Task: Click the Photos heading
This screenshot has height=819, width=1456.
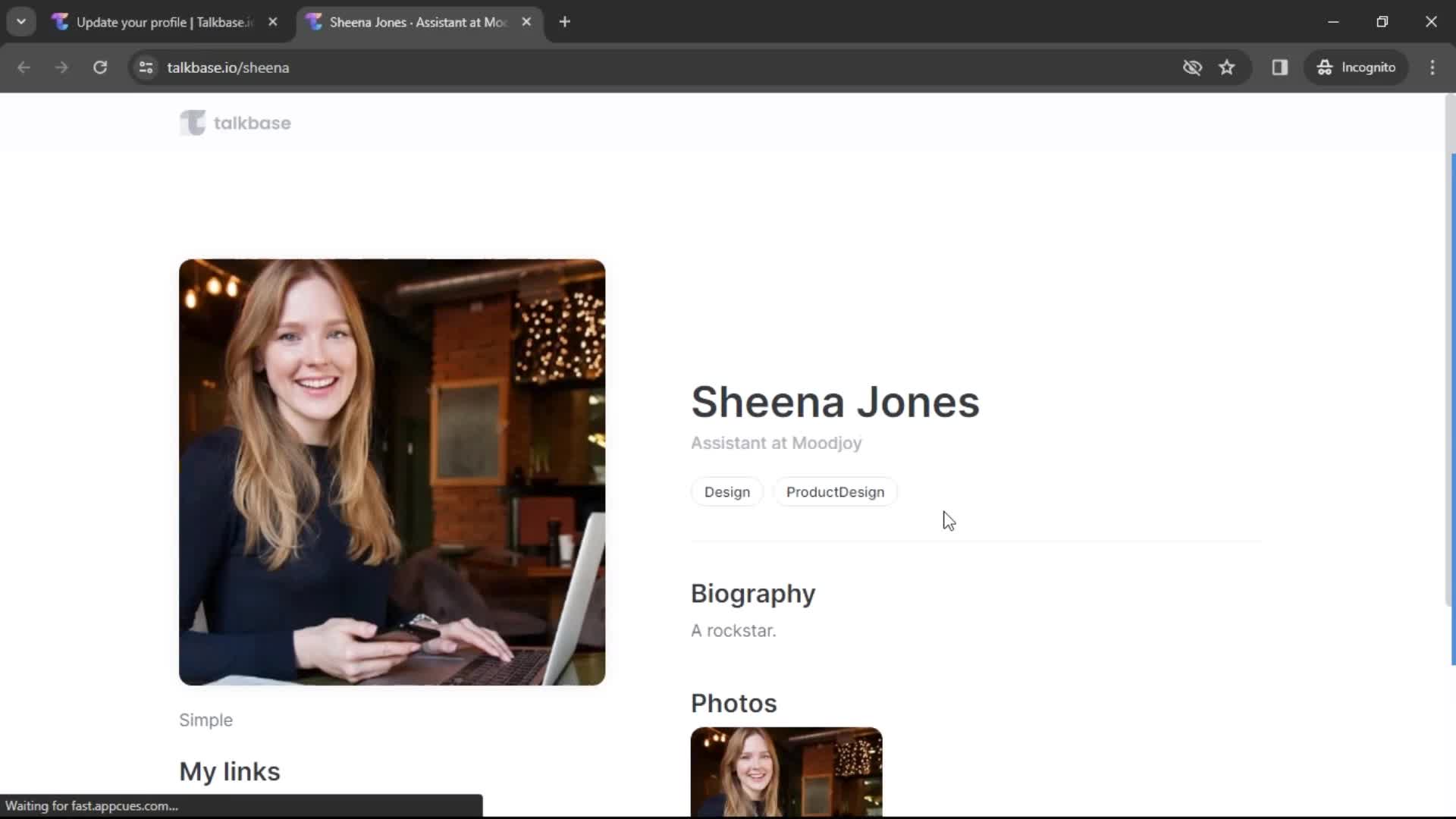Action: pyautogui.click(x=734, y=704)
